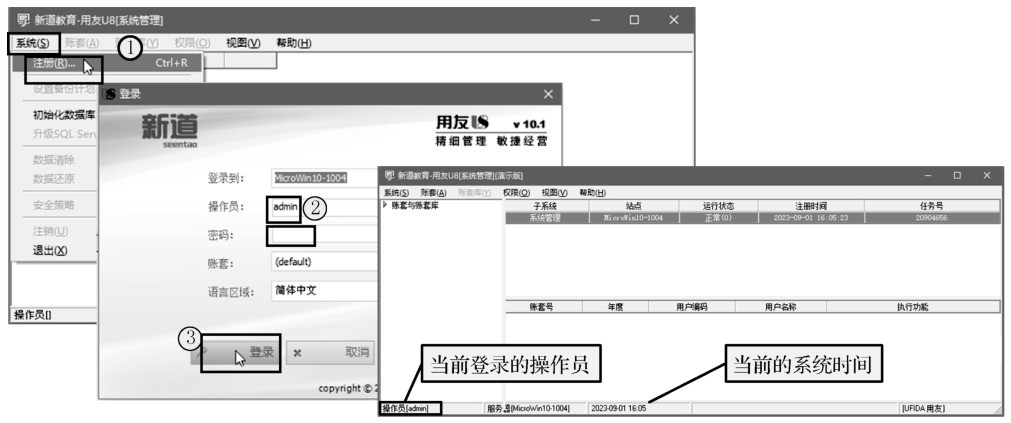
Task: Open 视图(V) menu in back window
Action: pyautogui.click(x=243, y=43)
